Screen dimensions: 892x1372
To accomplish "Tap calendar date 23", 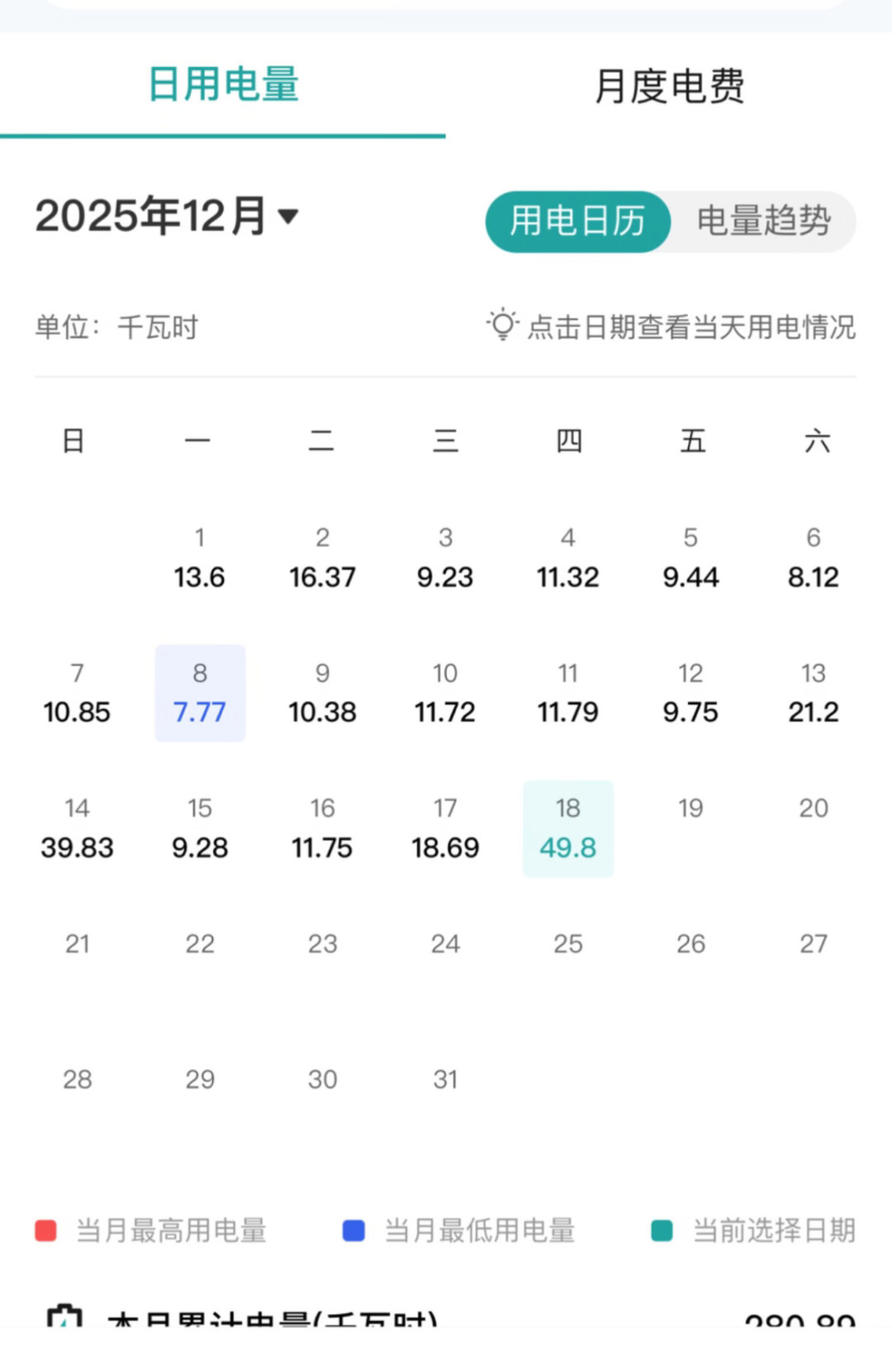I will coord(322,944).
